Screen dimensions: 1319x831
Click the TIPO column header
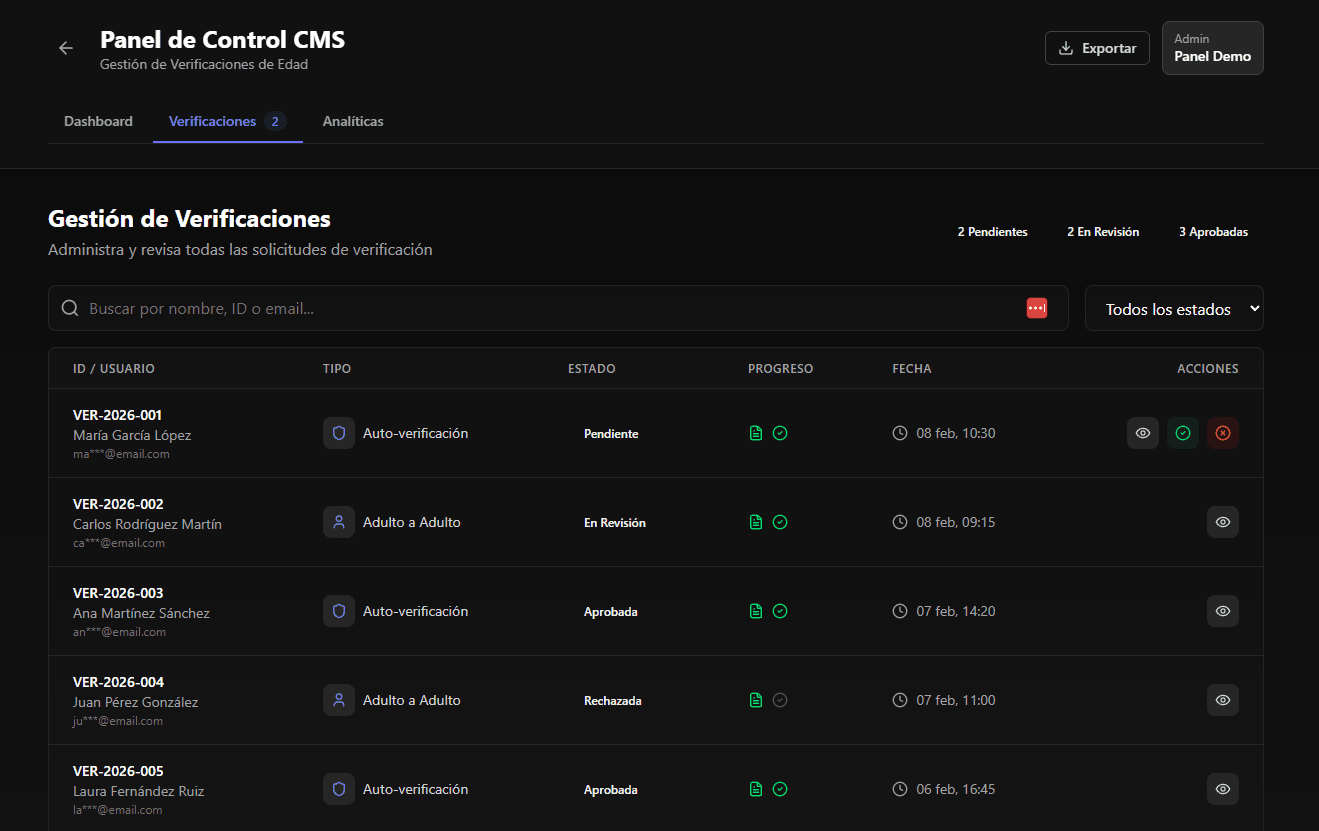[337, 369]
